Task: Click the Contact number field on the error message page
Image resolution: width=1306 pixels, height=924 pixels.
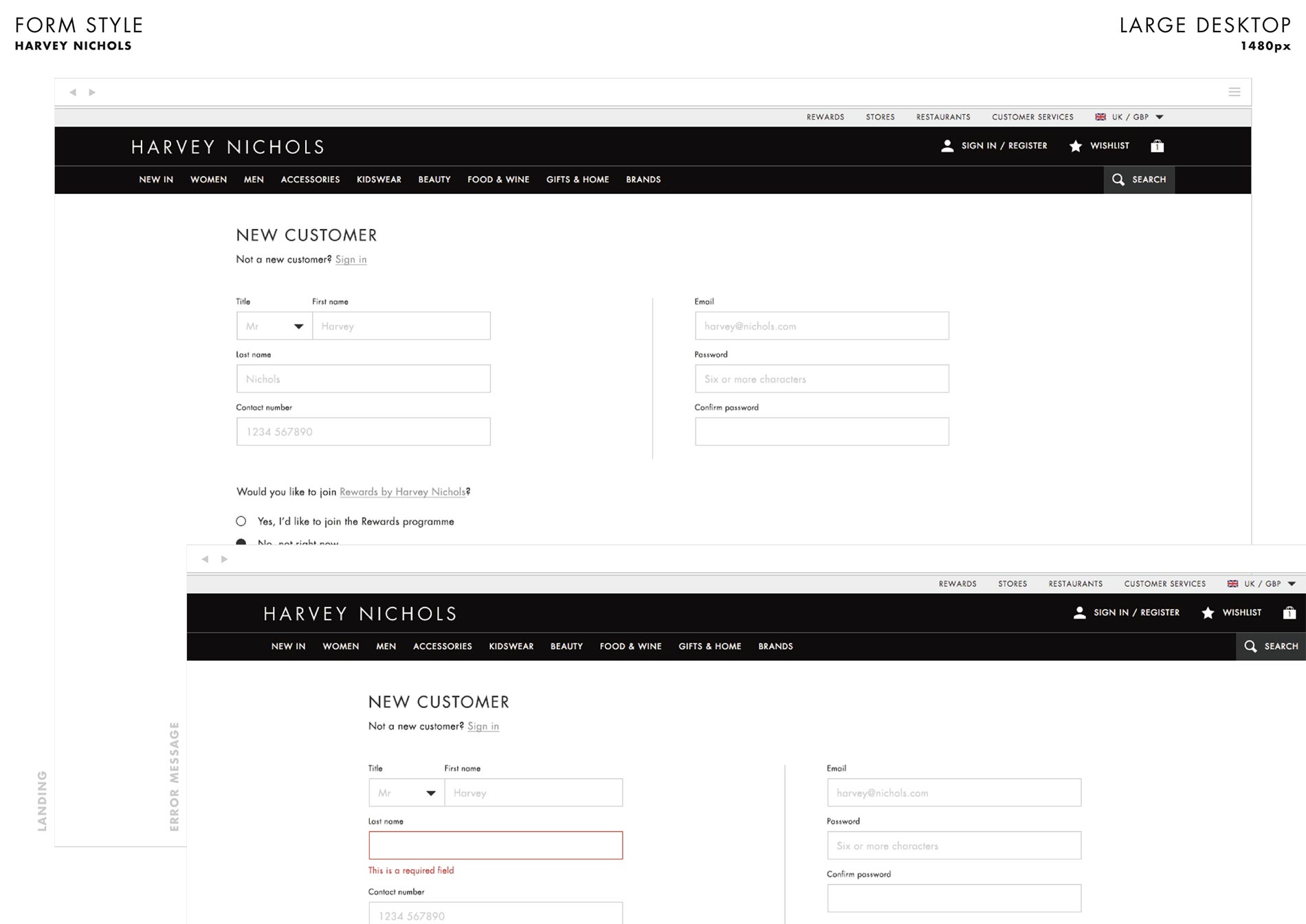Action: click(x=496, y=913)
